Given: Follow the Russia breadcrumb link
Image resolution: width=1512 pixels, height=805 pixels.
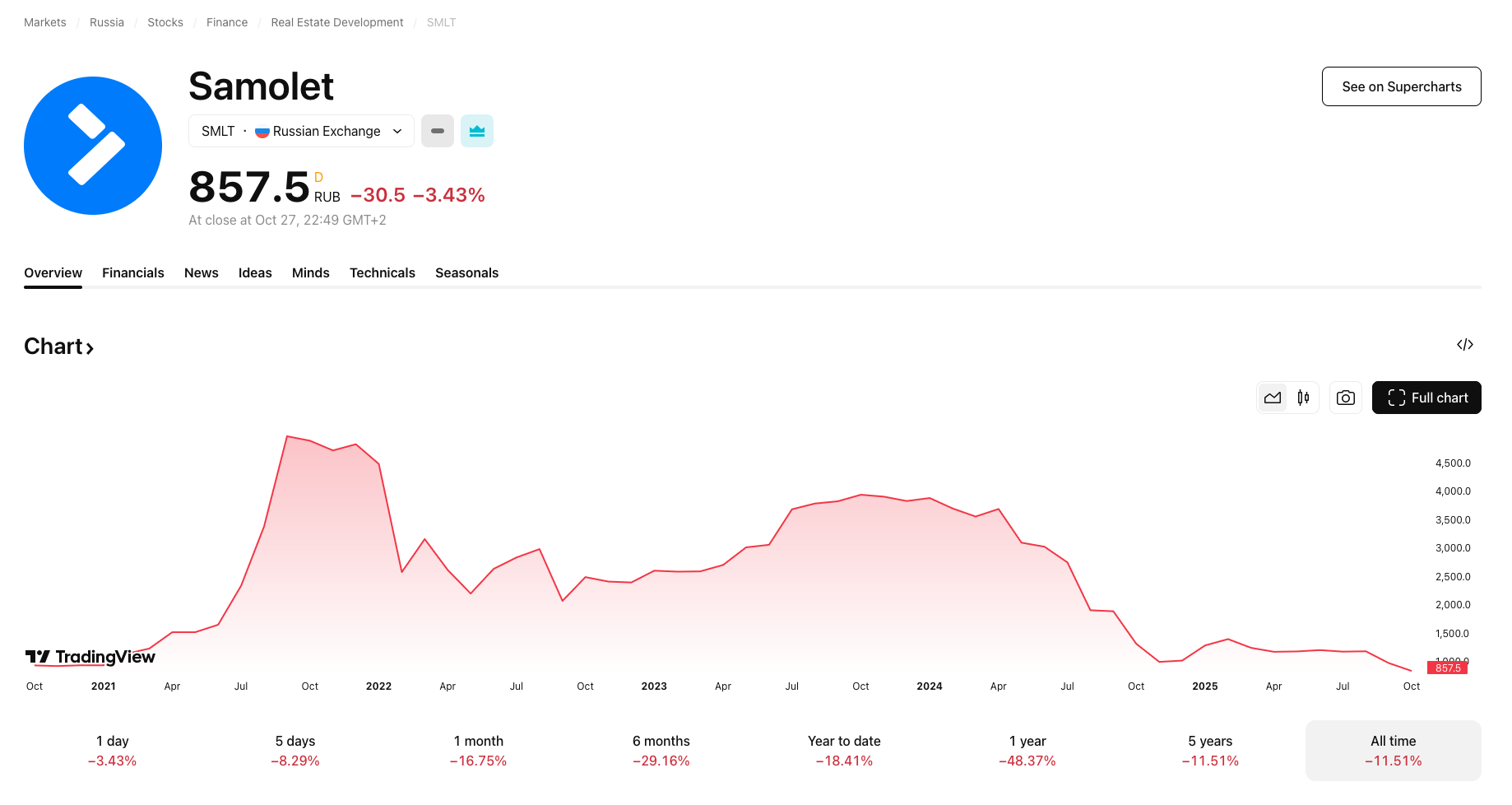Looking at the screenshot, I should click(107, 22).
